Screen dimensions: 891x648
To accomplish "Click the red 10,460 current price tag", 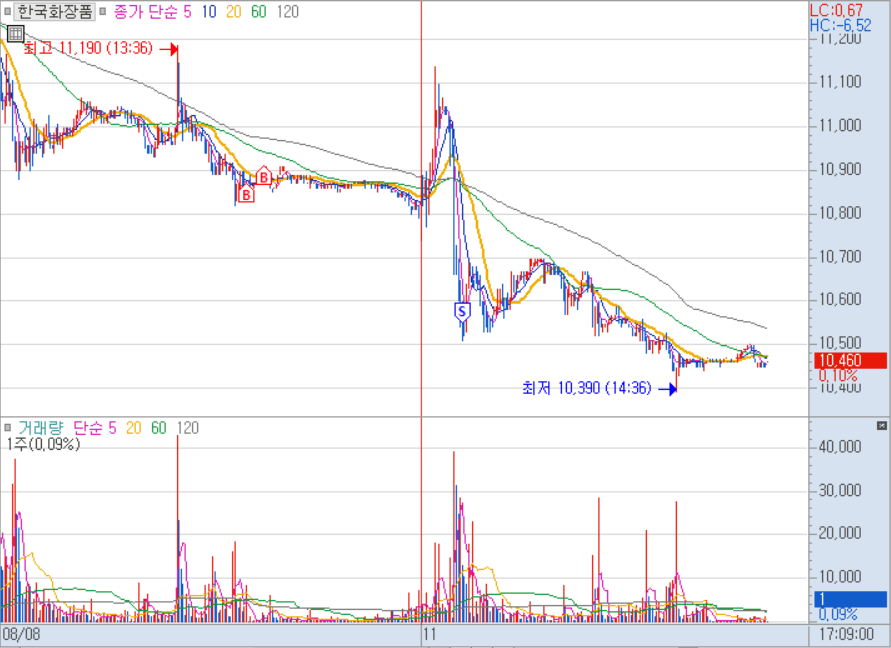I will [x=851, y=361].
